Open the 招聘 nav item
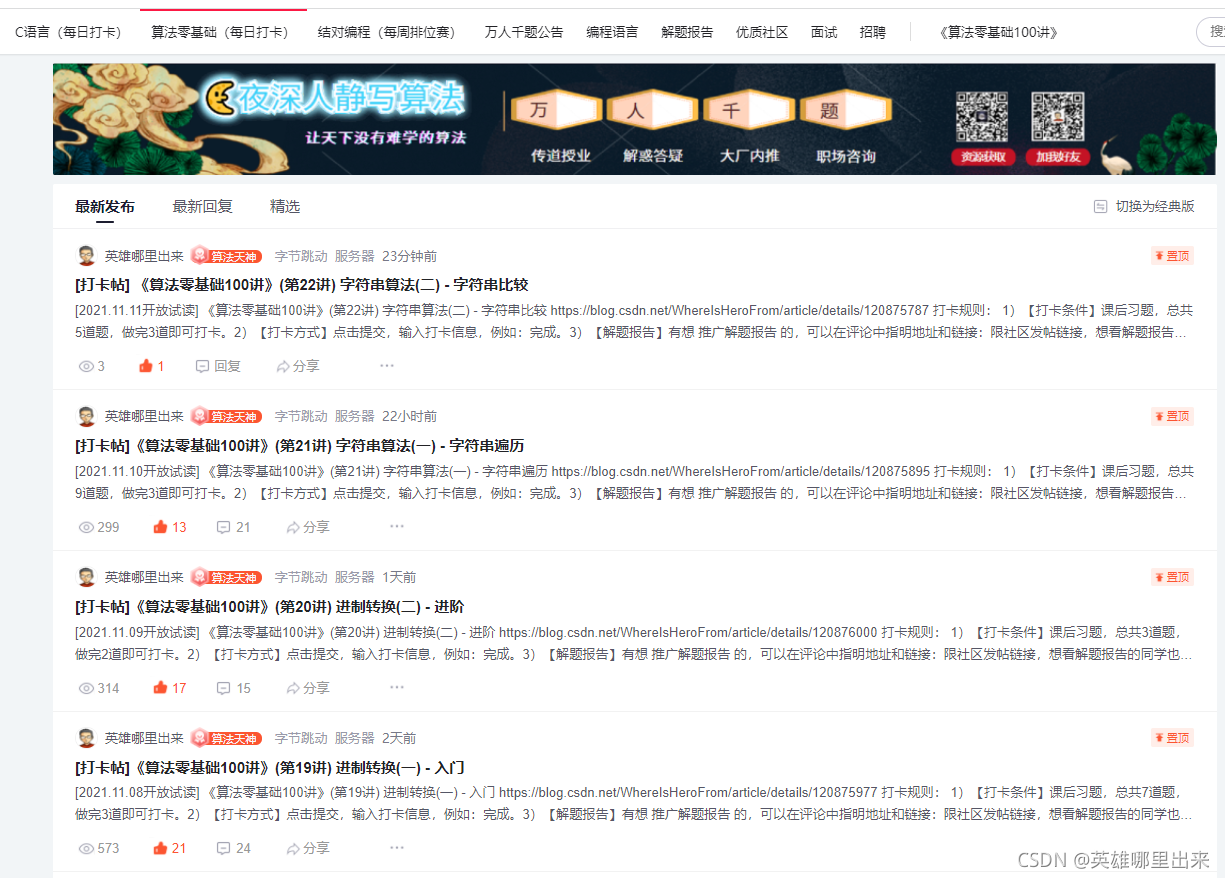 pos(872,32)
